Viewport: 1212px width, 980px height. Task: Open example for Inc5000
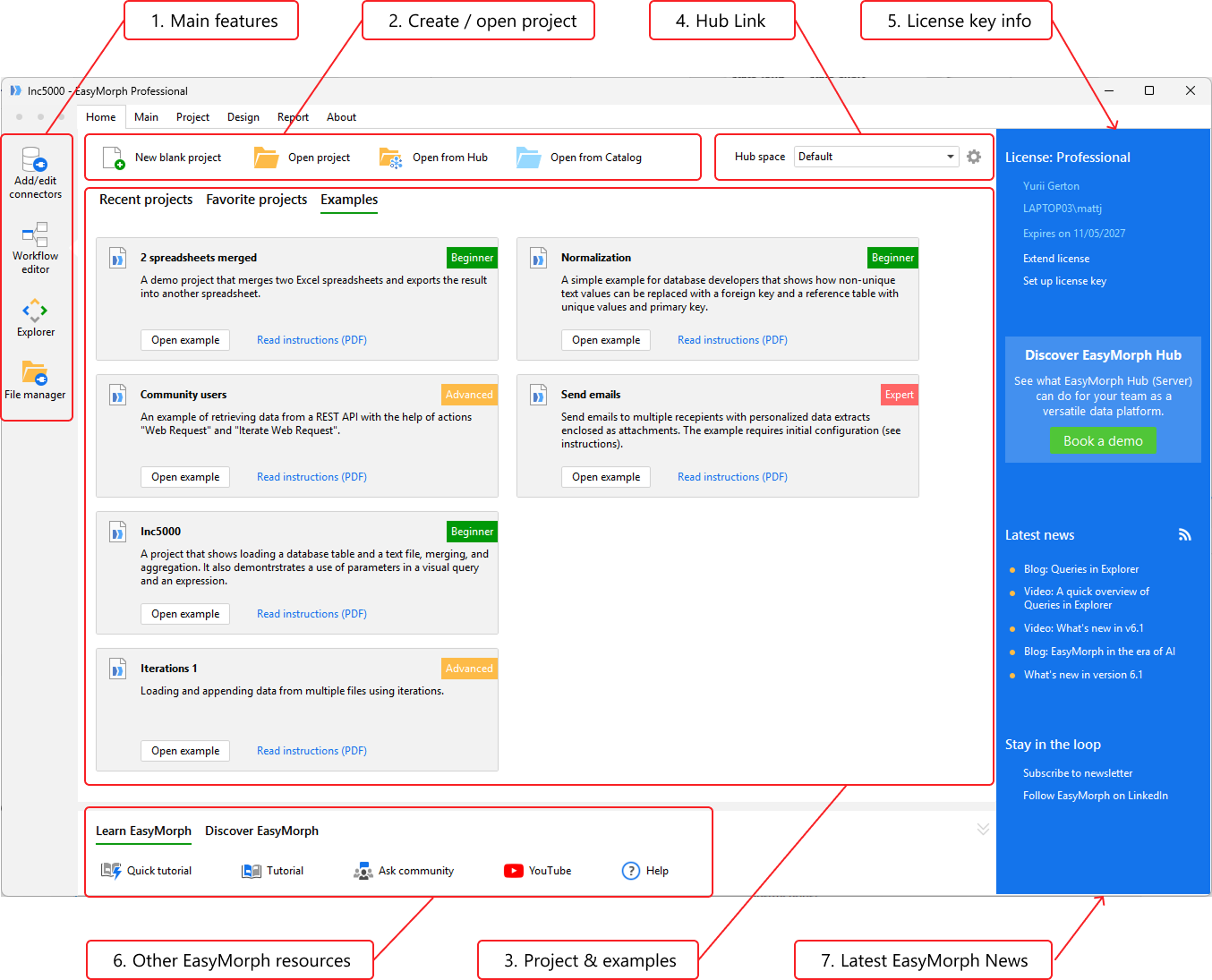(185, 614)
